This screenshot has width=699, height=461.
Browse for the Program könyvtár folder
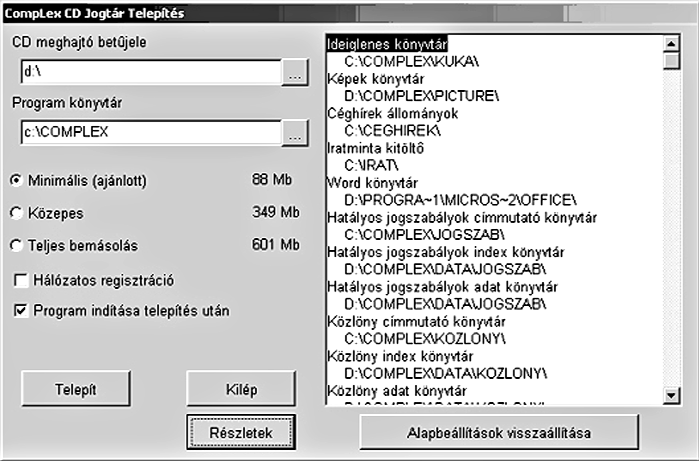click(x=295, y=132)
